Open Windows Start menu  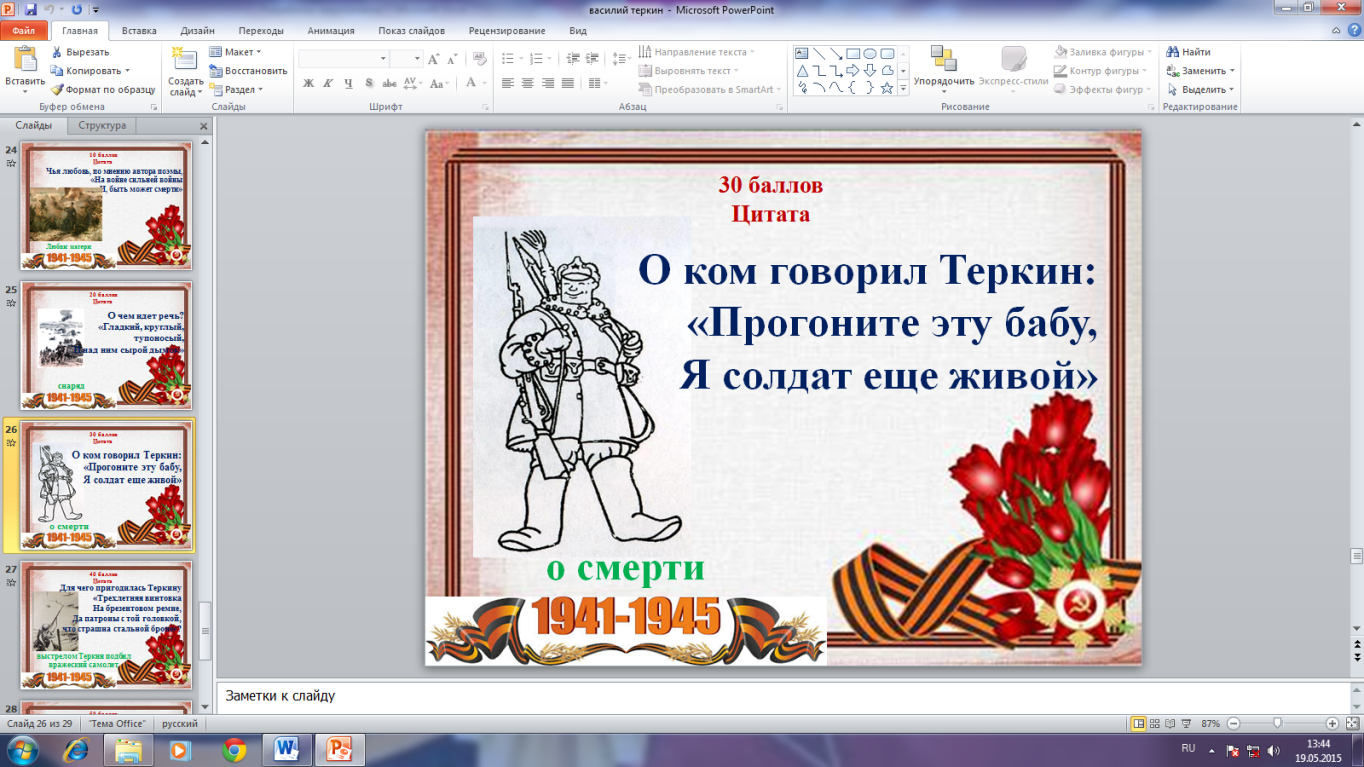[x=22, y=749]
